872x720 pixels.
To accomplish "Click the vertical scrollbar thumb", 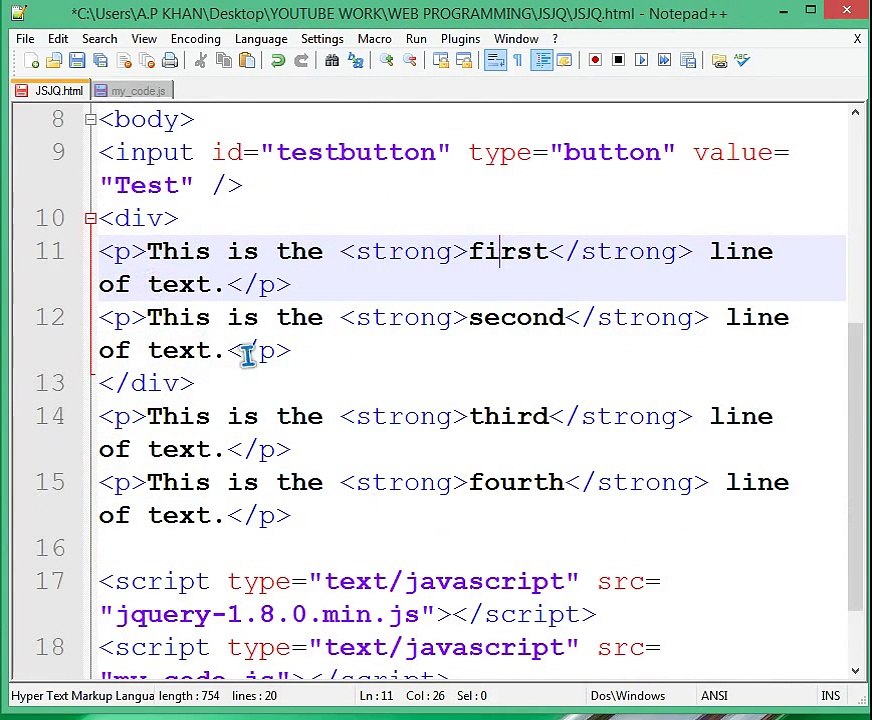I will click(855, 467).
